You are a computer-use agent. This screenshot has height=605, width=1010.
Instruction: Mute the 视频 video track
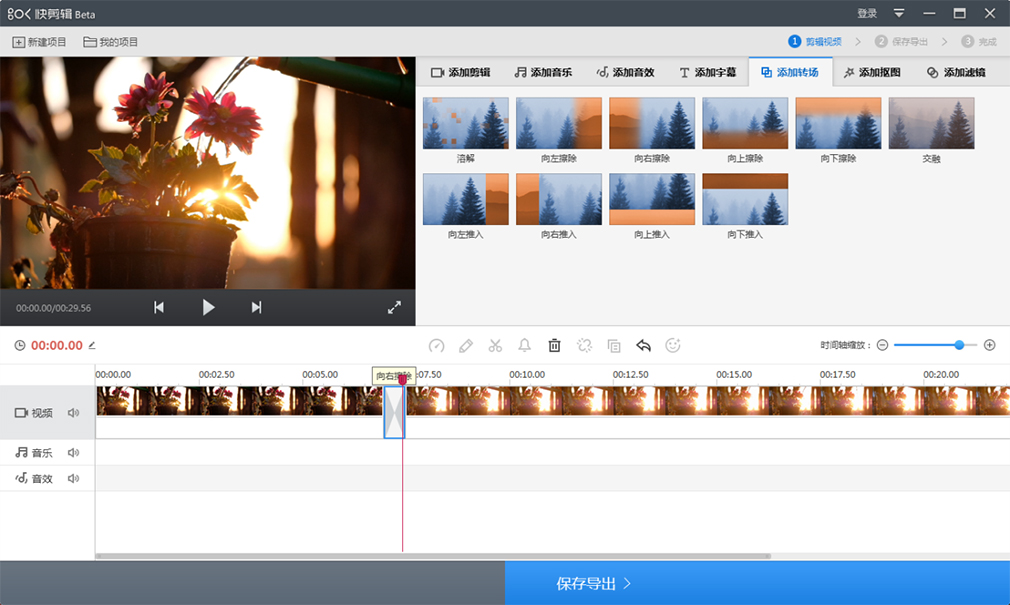[x=73, y=413]
